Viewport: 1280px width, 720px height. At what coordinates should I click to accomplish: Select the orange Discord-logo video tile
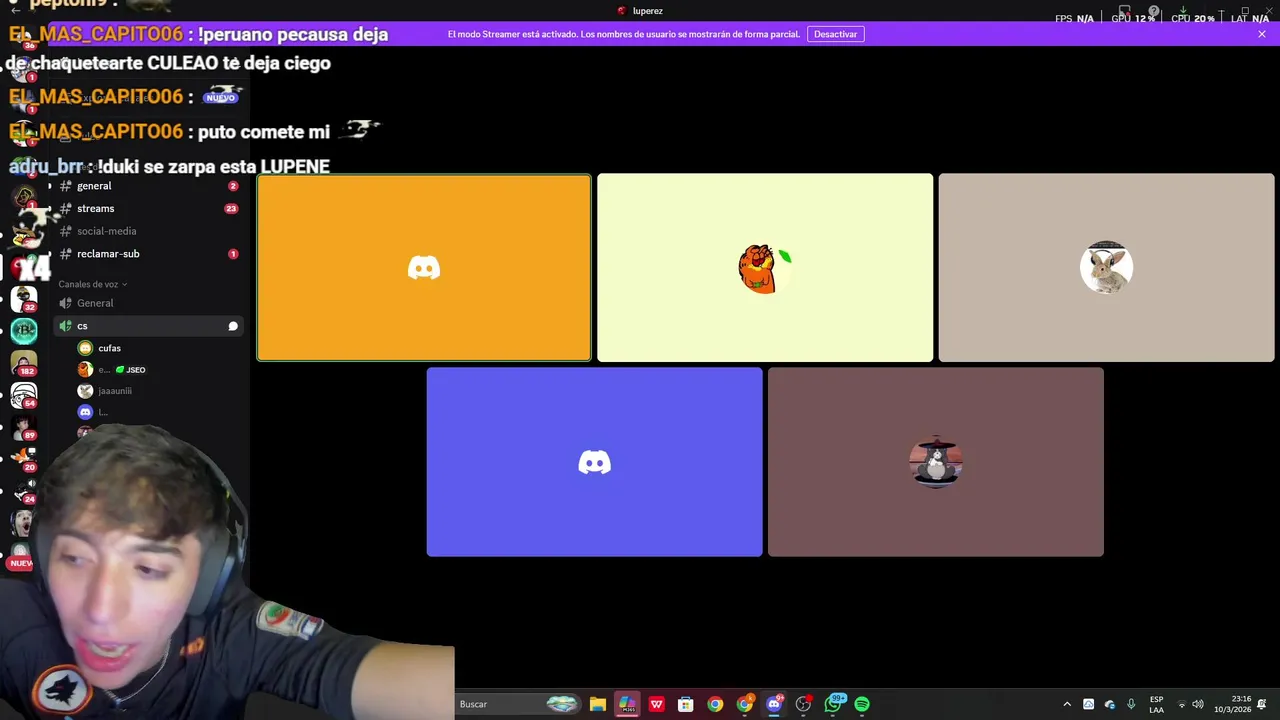pos(424,267)
